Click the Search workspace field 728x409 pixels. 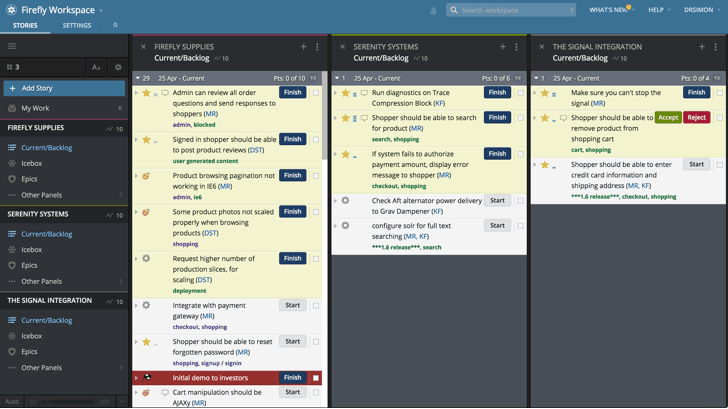(511, 10)
